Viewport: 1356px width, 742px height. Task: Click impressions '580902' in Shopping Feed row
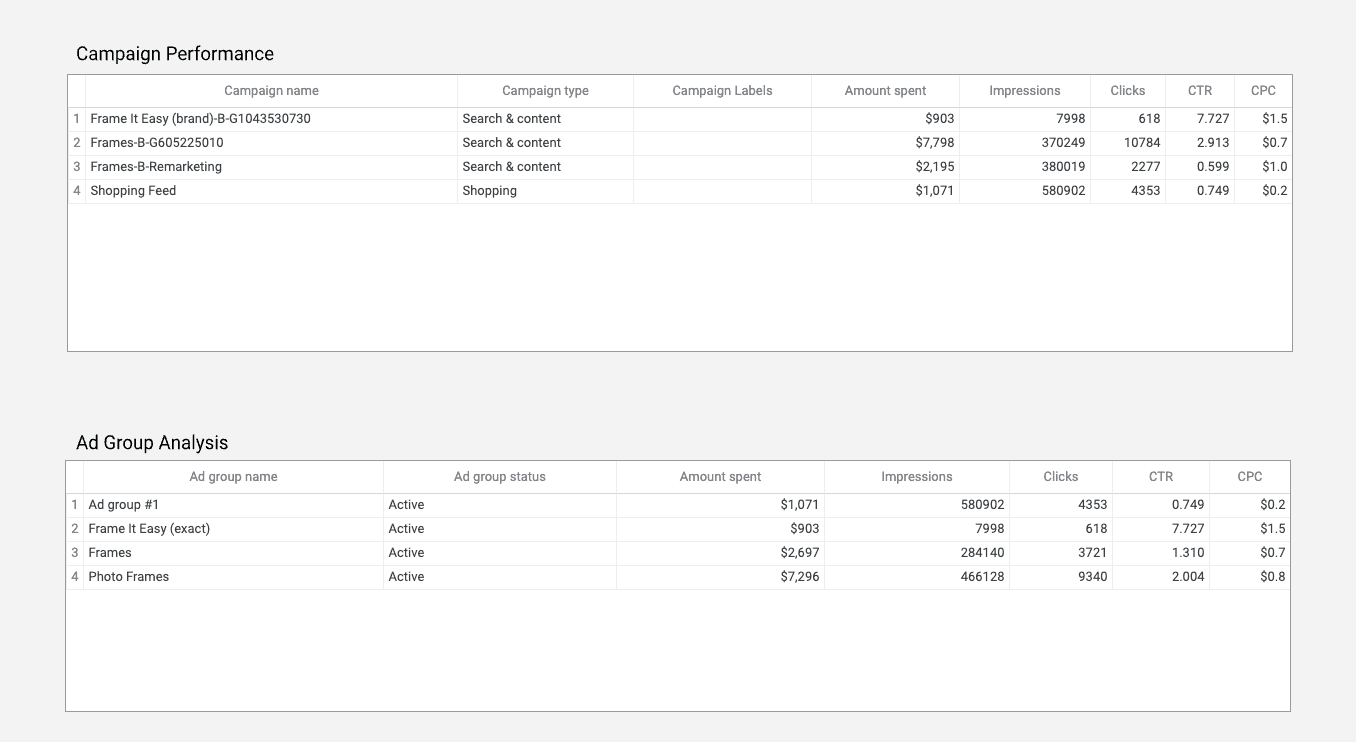tap(1063, 191)
